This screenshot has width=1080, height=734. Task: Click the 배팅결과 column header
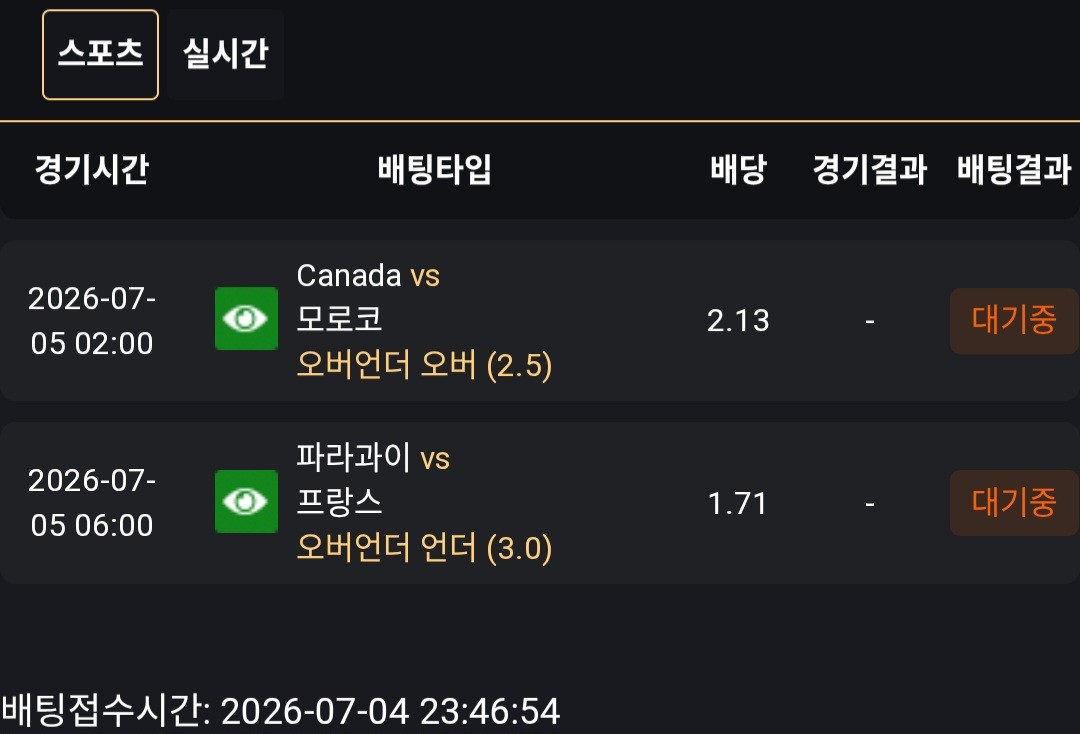pos(1015,169)
